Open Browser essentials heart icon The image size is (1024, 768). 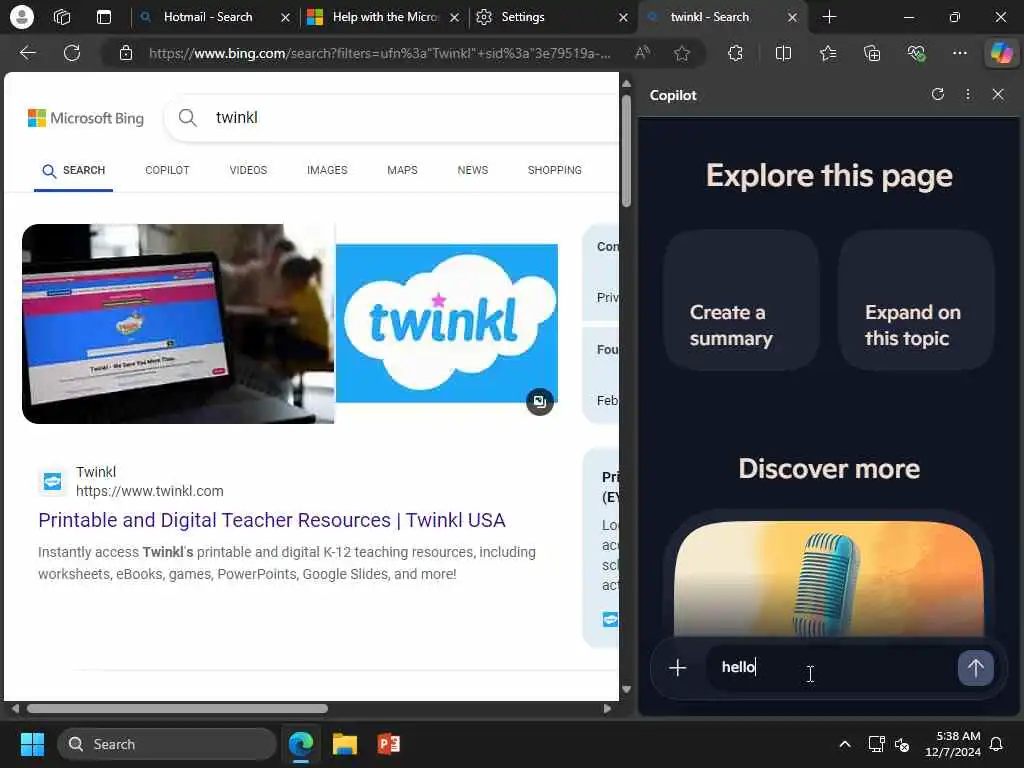click(x=916, y=53)
